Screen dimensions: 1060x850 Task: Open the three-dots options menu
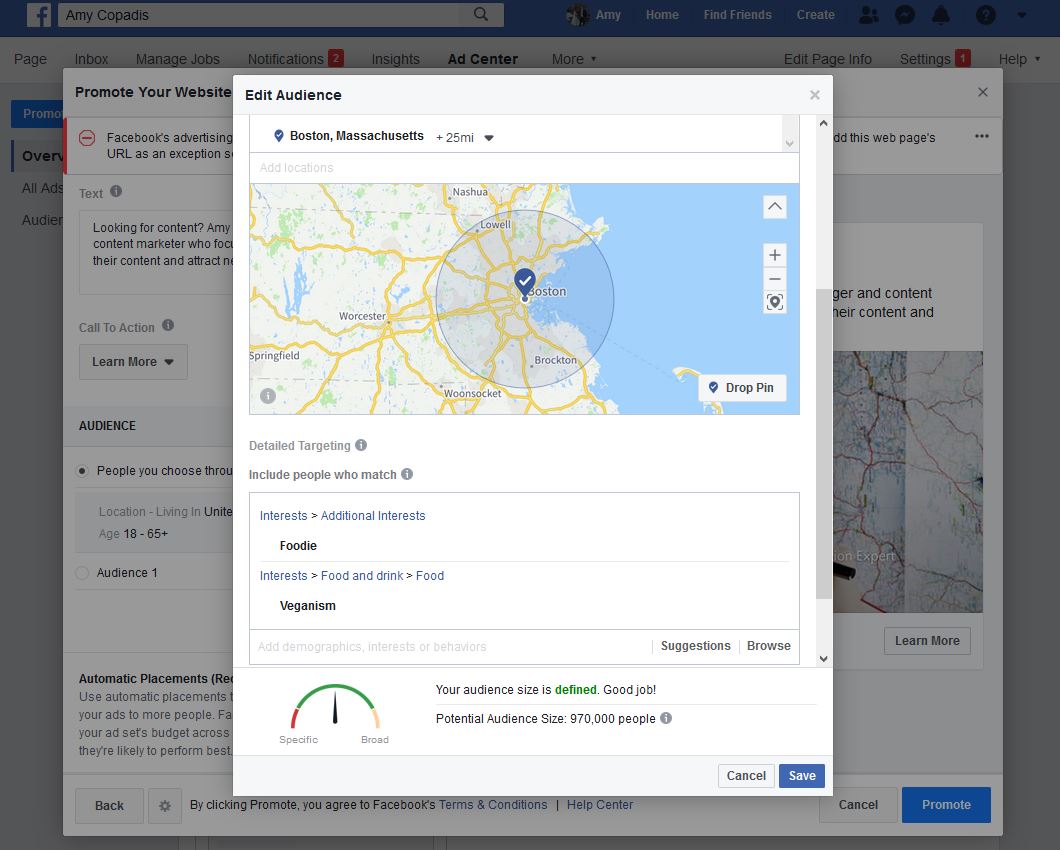(x=982, y=137)
